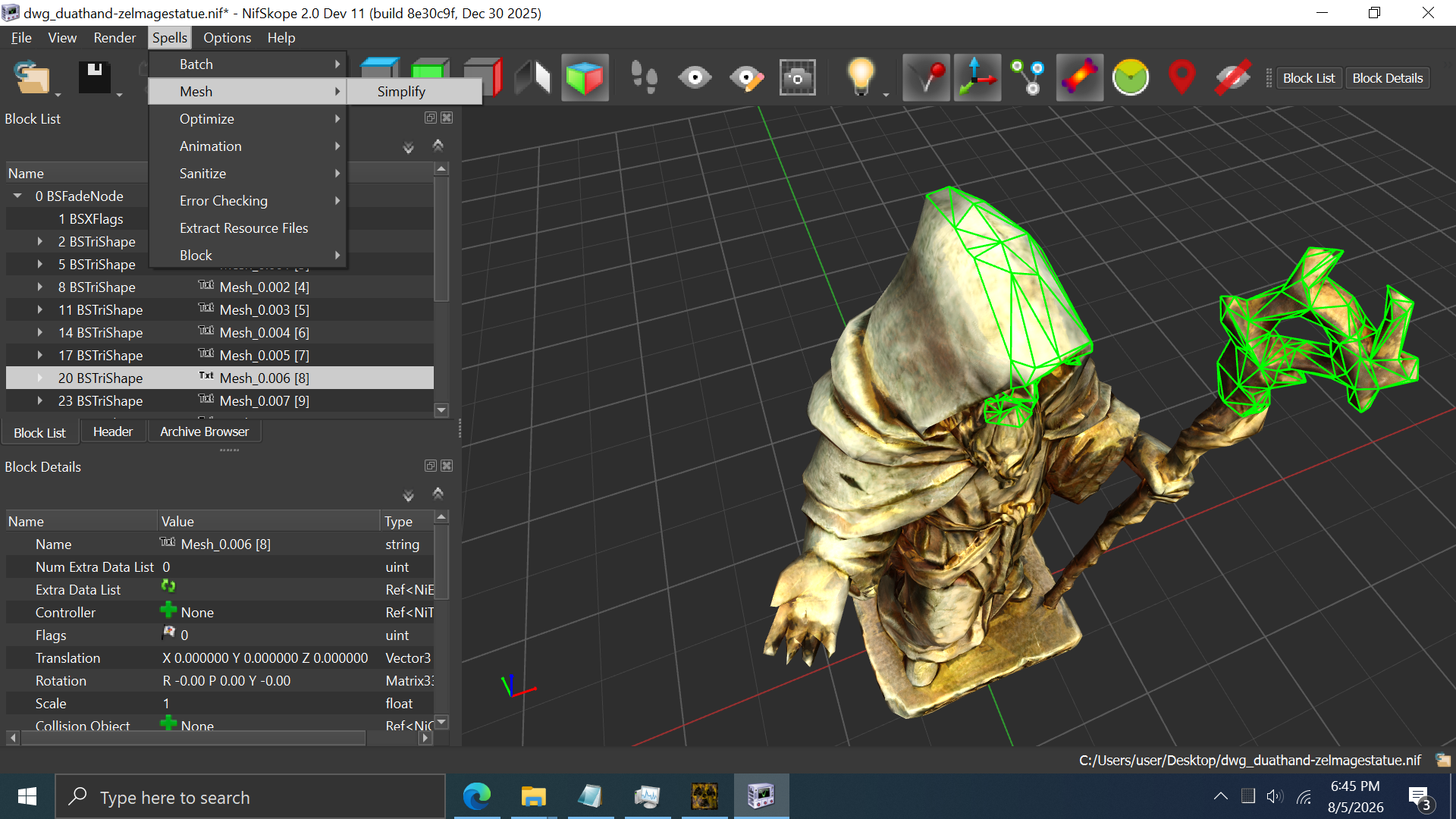1456x819 pixels.
Task: Click the refresh icon in Extra Data List row
Action: coord(168,586)
